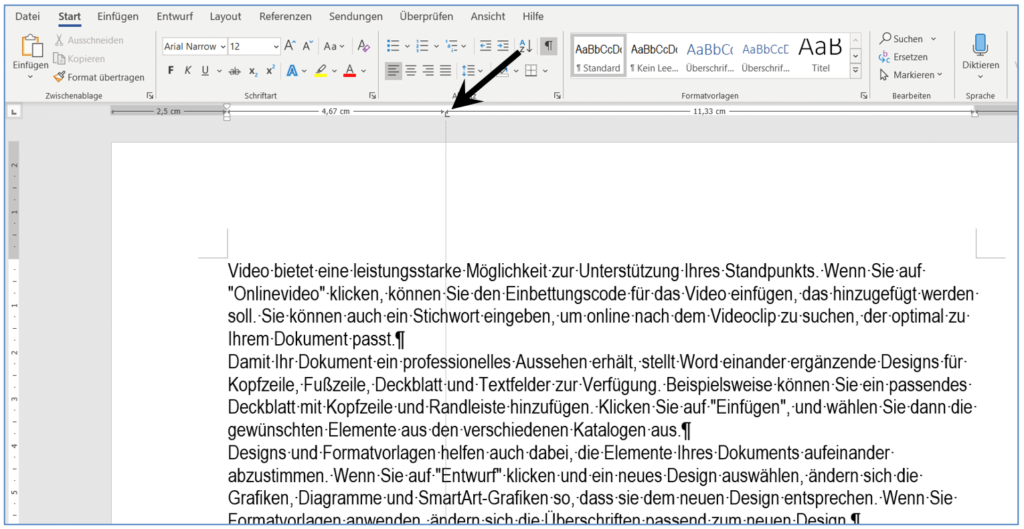Toggle italic K formatting
The height and width of the screenshot is (529, 1024).
[x=187, y=71]
